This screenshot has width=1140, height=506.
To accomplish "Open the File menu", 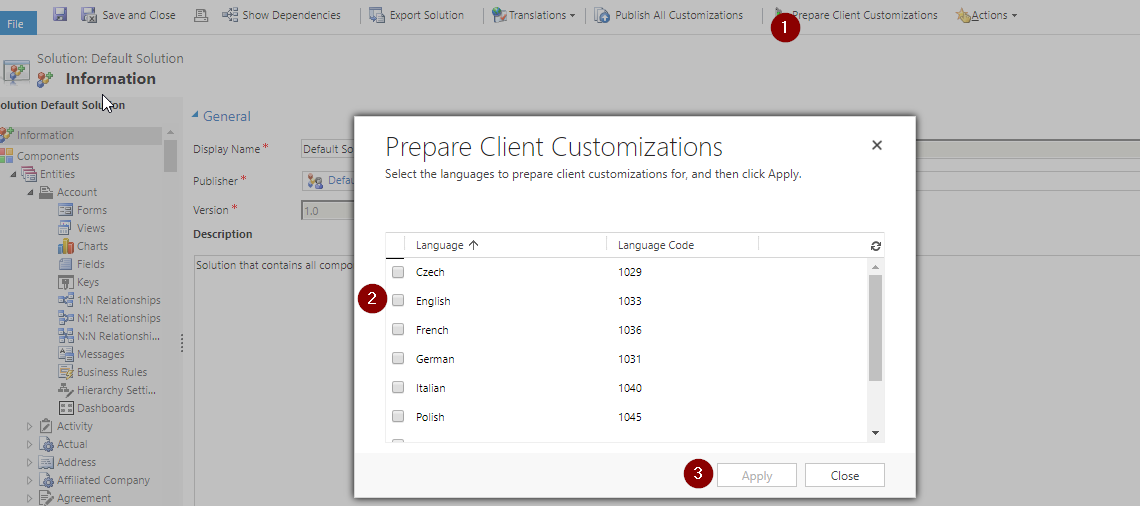I will click(x=16, y=23).
